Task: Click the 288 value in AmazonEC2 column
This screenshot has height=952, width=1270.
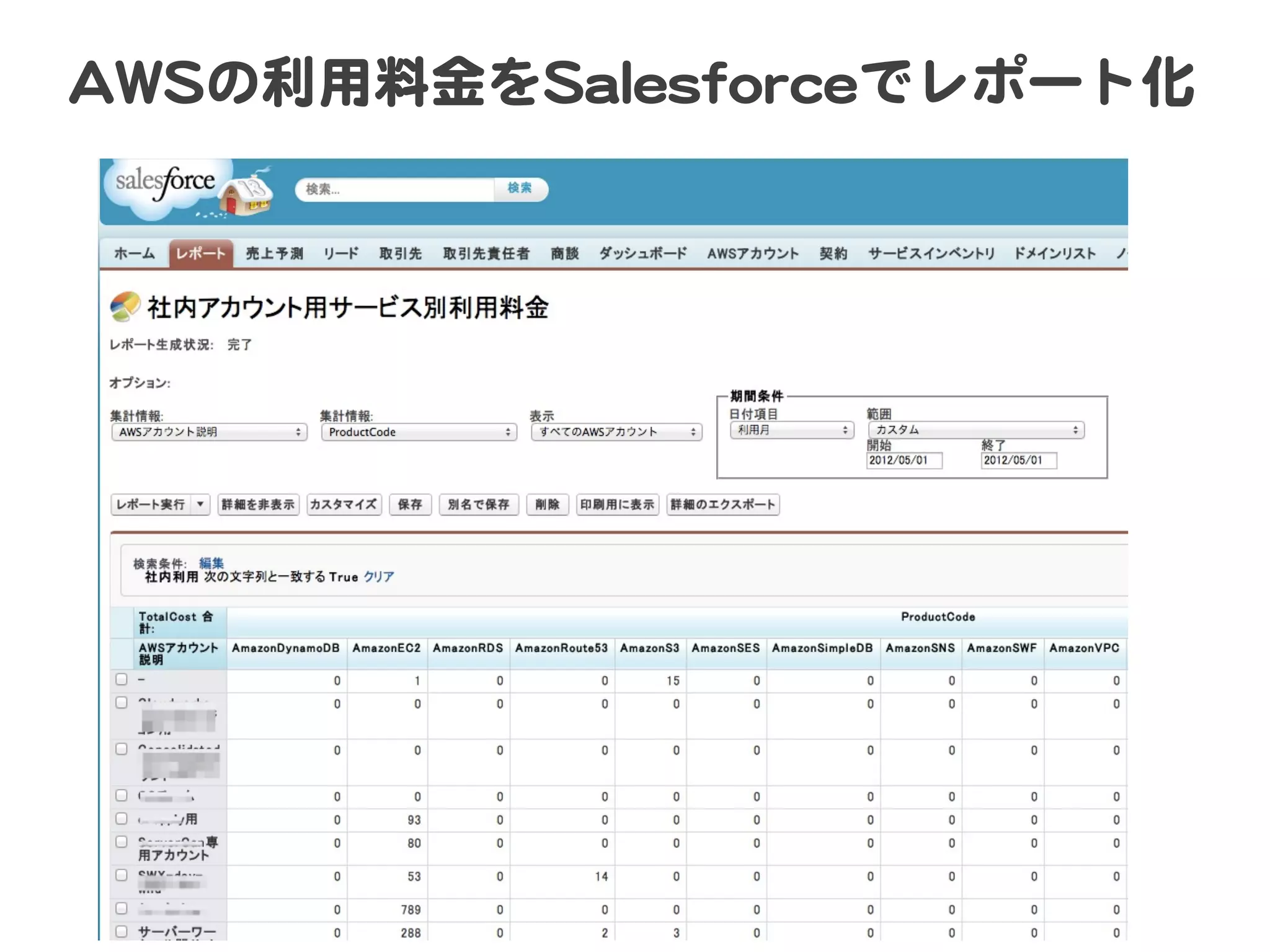Action: pos(411,933)
